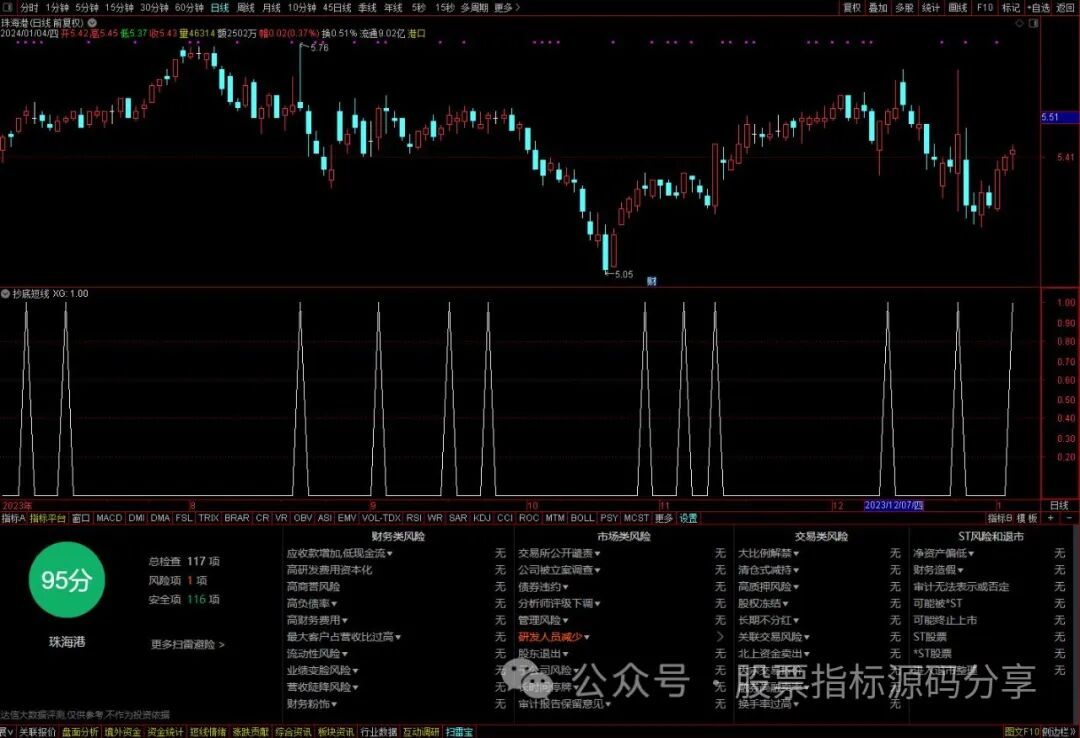
Task: Click the blue 财 marker on the chart
Action: pyautogui.click(x=652, y=280)
